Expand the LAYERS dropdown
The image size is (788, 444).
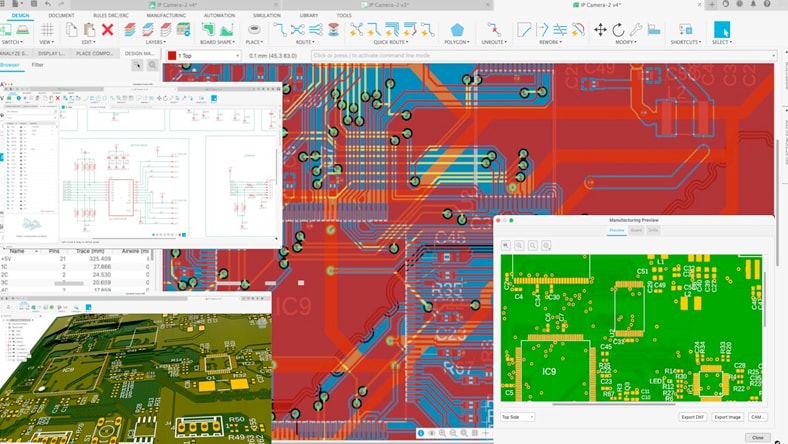(156, 42)
